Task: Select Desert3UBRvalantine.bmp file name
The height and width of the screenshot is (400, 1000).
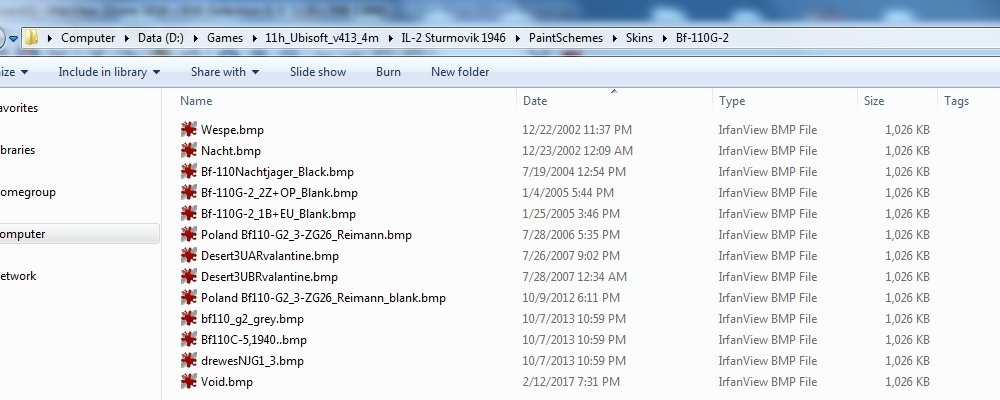Action: pos(269,278)
